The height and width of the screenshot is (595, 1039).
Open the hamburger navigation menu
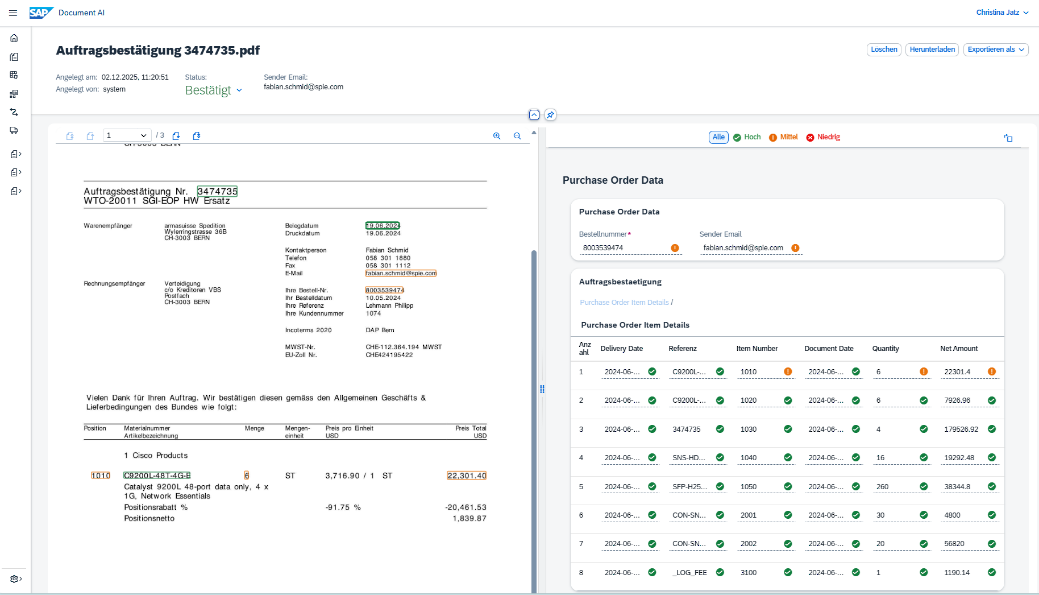13,13
